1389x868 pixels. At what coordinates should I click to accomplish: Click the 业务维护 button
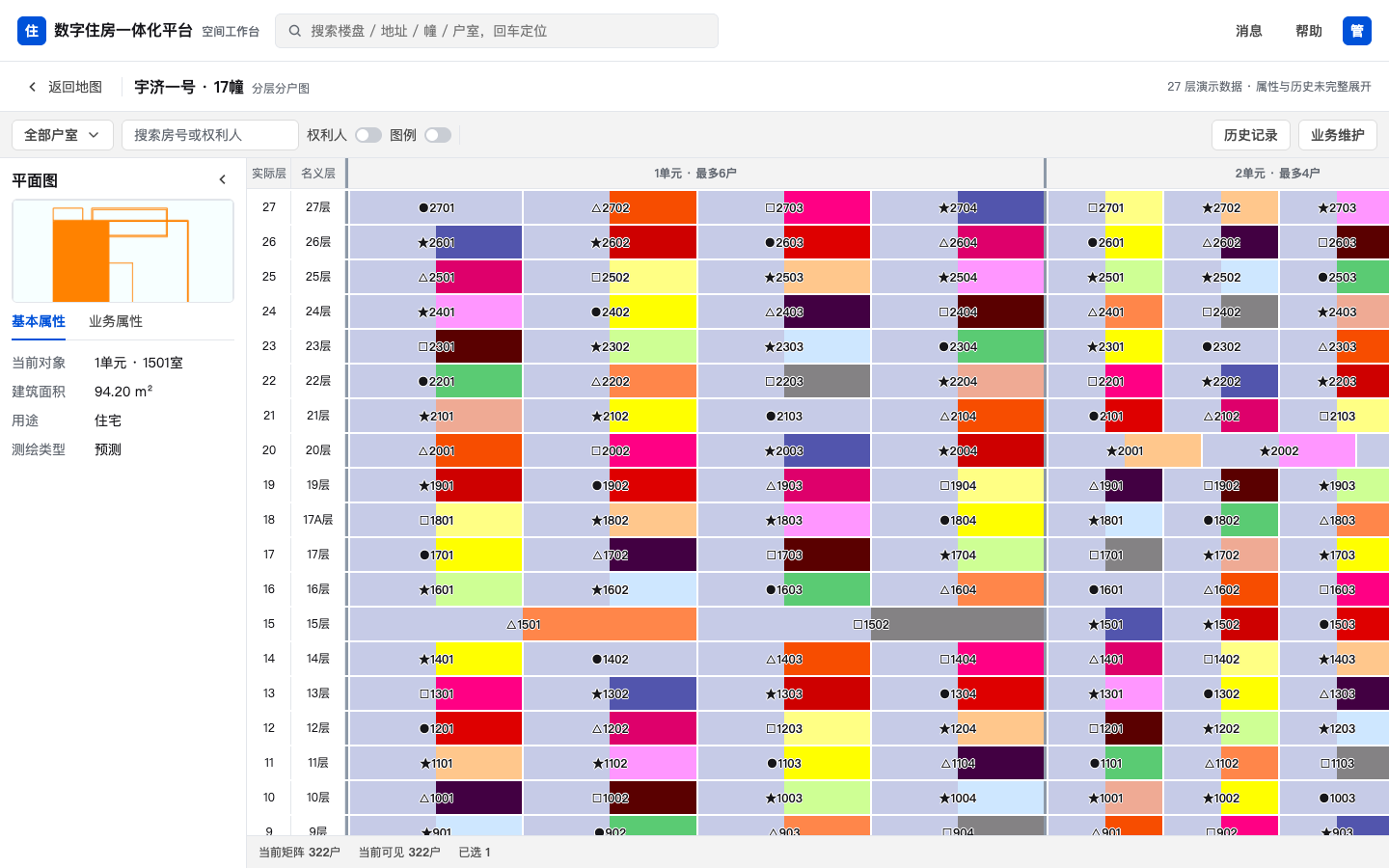(1338, 135)
